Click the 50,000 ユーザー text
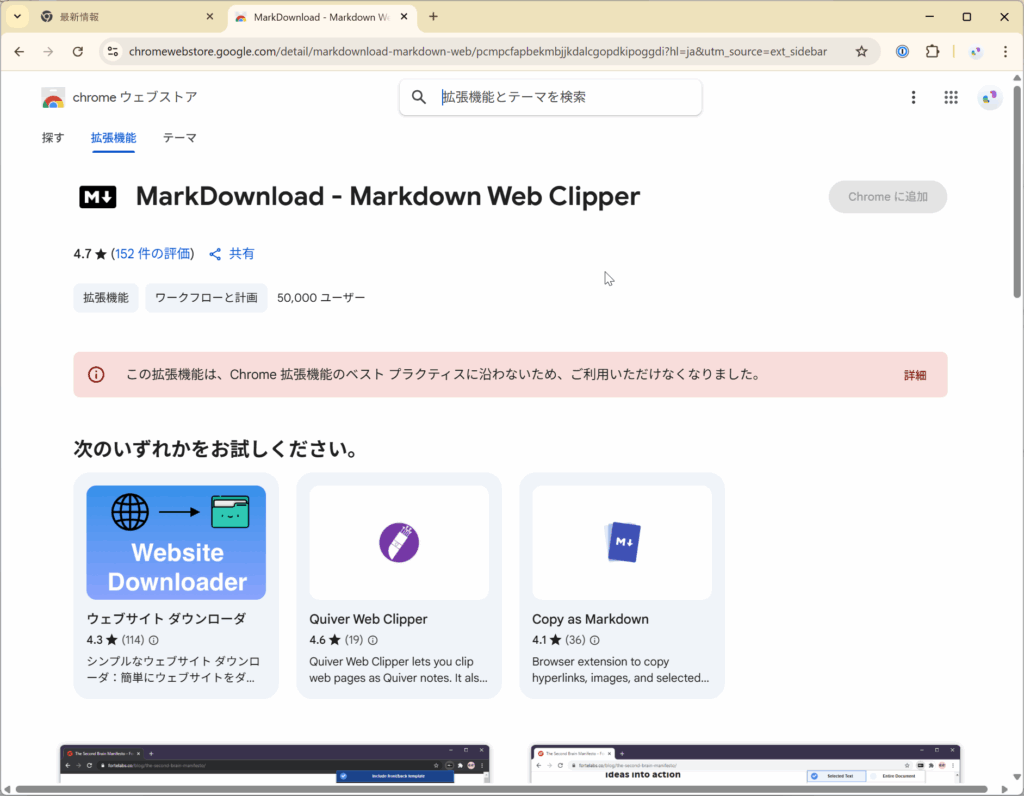The width and height of the screenshot is (1024, 796). tap(321, 298)
